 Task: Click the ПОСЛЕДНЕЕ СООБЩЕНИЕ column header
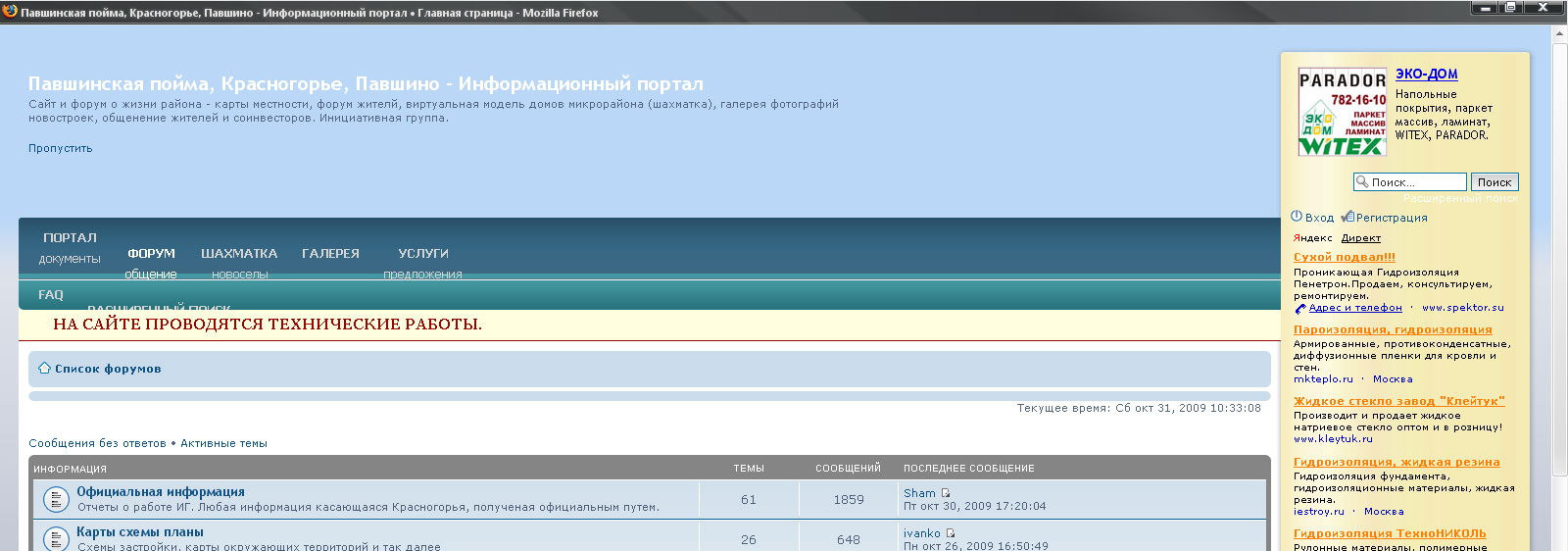[969, 468]
